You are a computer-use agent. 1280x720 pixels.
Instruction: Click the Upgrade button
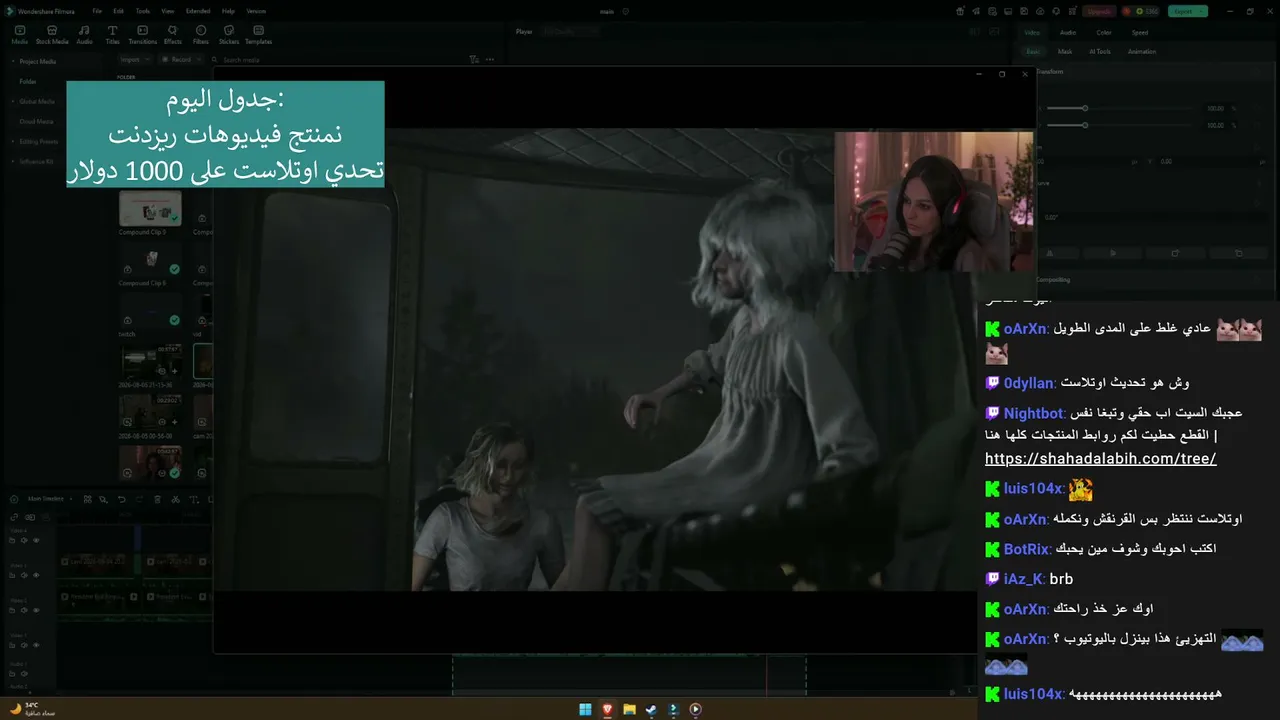1099,11
